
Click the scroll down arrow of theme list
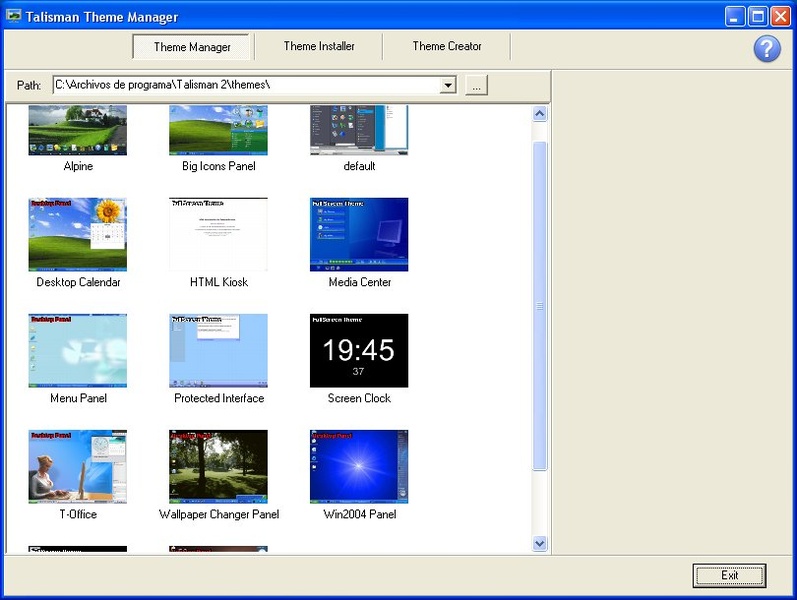click(540, 543)
